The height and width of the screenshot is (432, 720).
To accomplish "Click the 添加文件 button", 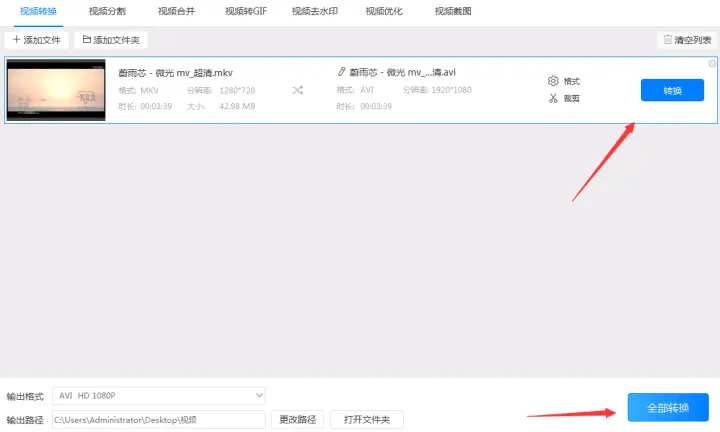I will (x=37, y=40).
